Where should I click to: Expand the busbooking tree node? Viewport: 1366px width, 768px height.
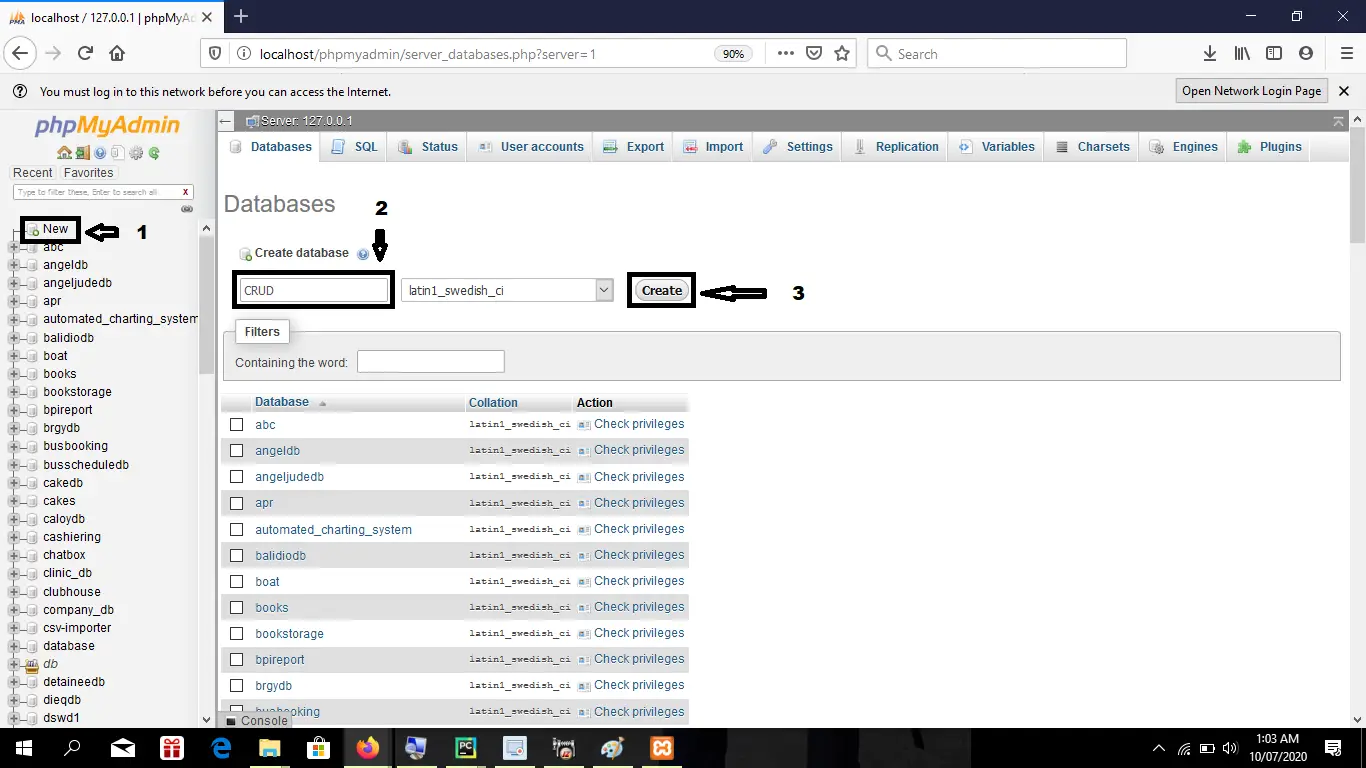point(14,446)
